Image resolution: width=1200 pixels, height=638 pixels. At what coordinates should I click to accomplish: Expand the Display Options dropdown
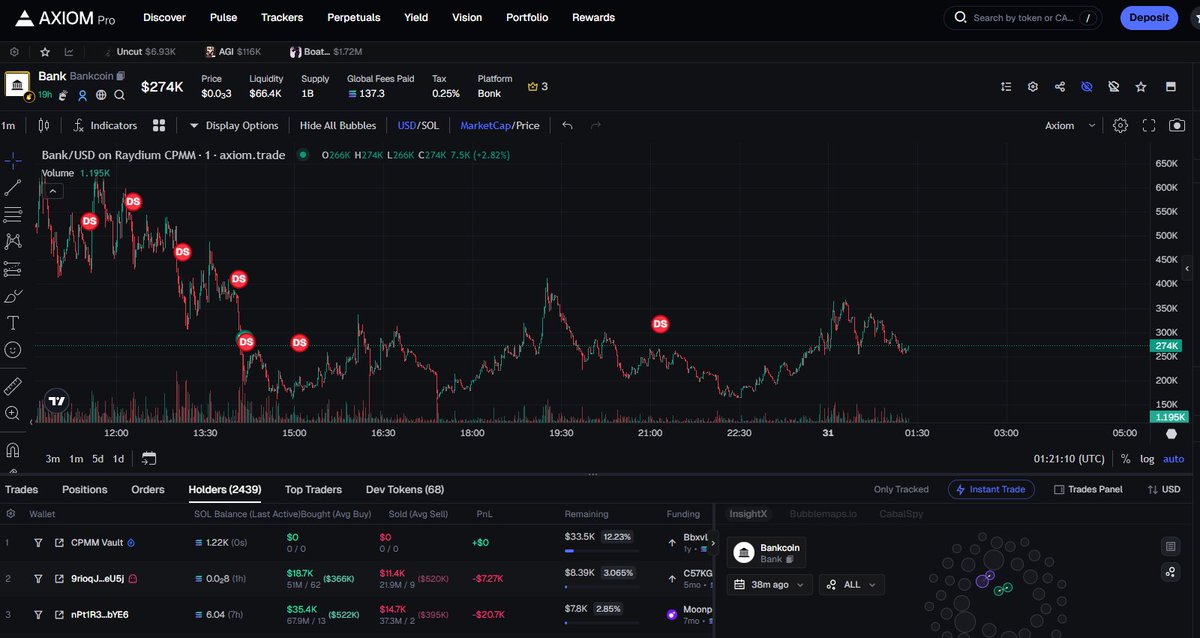coord(234,126)
